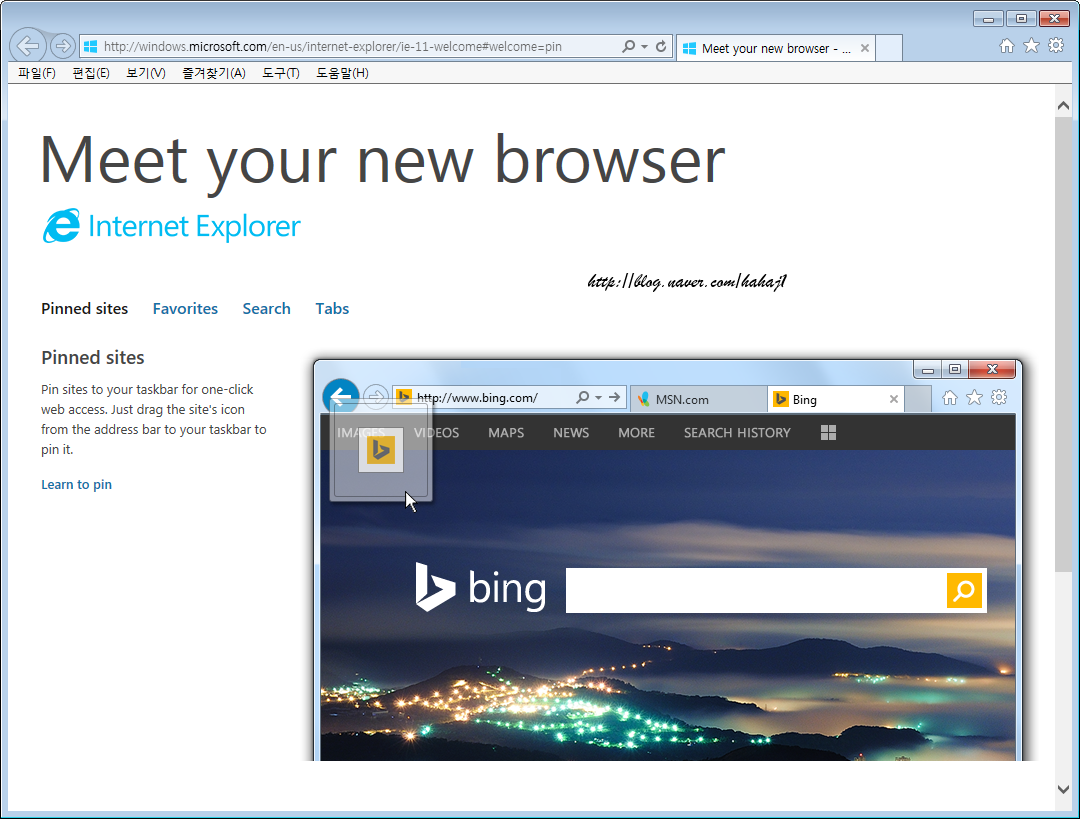
Task: Switch to the Favorites section
Action: (185, 309)
